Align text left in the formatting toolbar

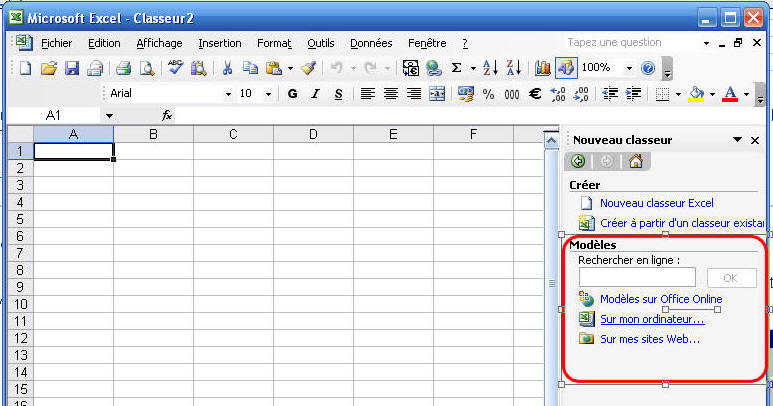(x=367, y=94)
